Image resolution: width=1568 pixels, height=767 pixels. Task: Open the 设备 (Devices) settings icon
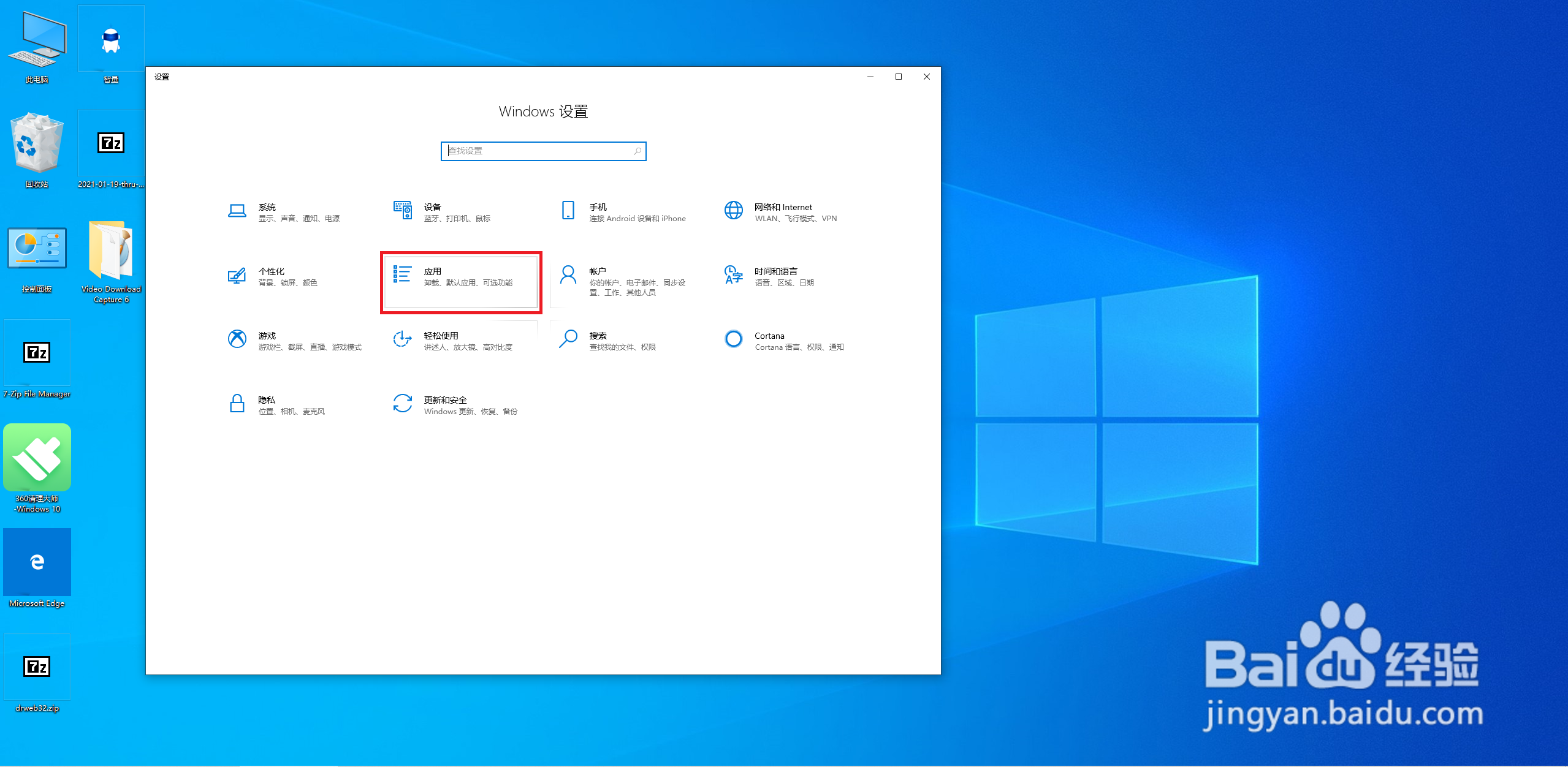pyautogui.click(x=403, y=211)
